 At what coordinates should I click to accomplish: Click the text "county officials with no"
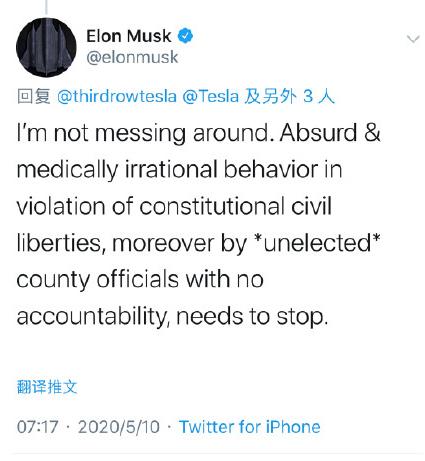click(140, 279)
